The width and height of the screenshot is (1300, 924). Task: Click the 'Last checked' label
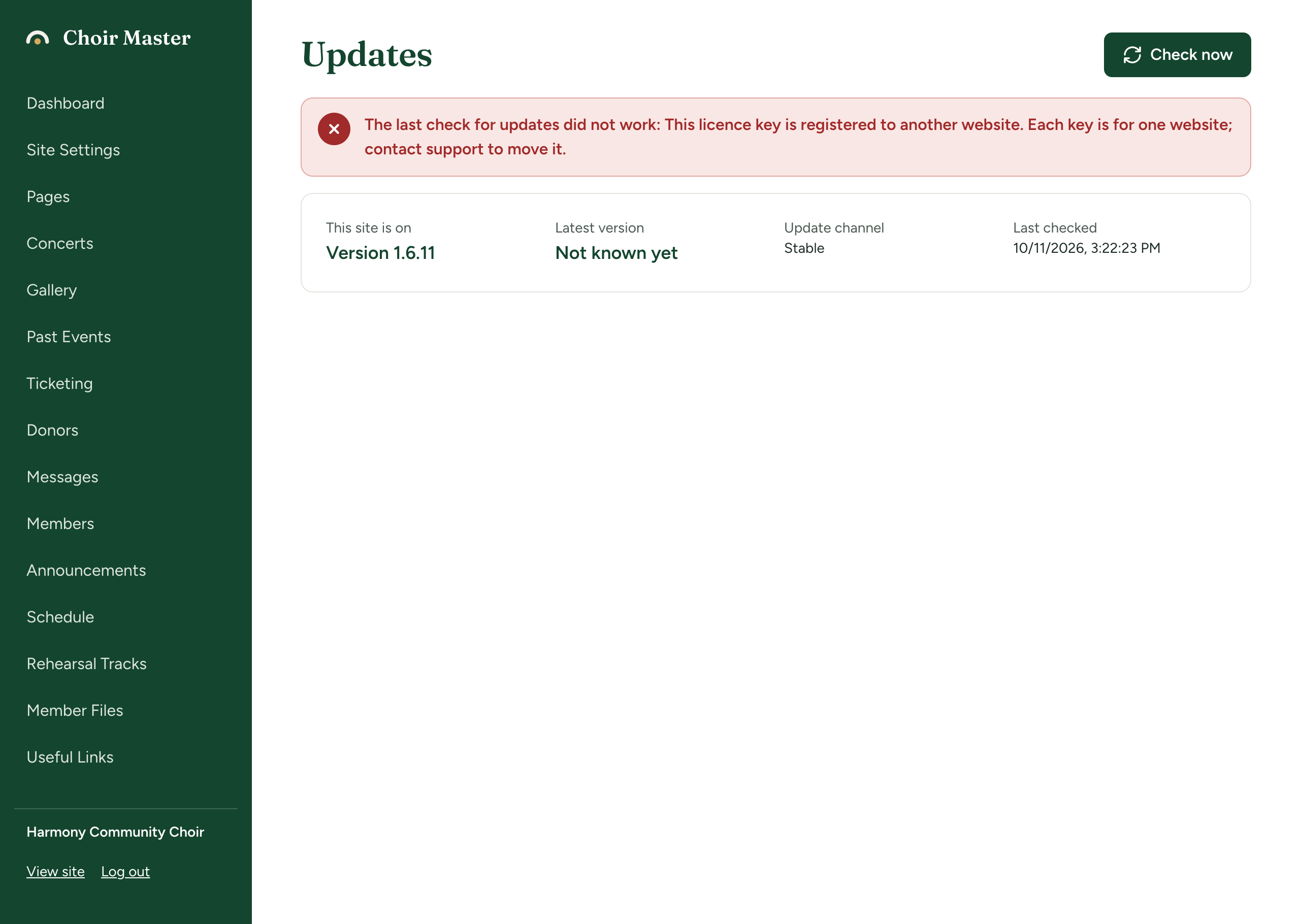point(1054,227)
